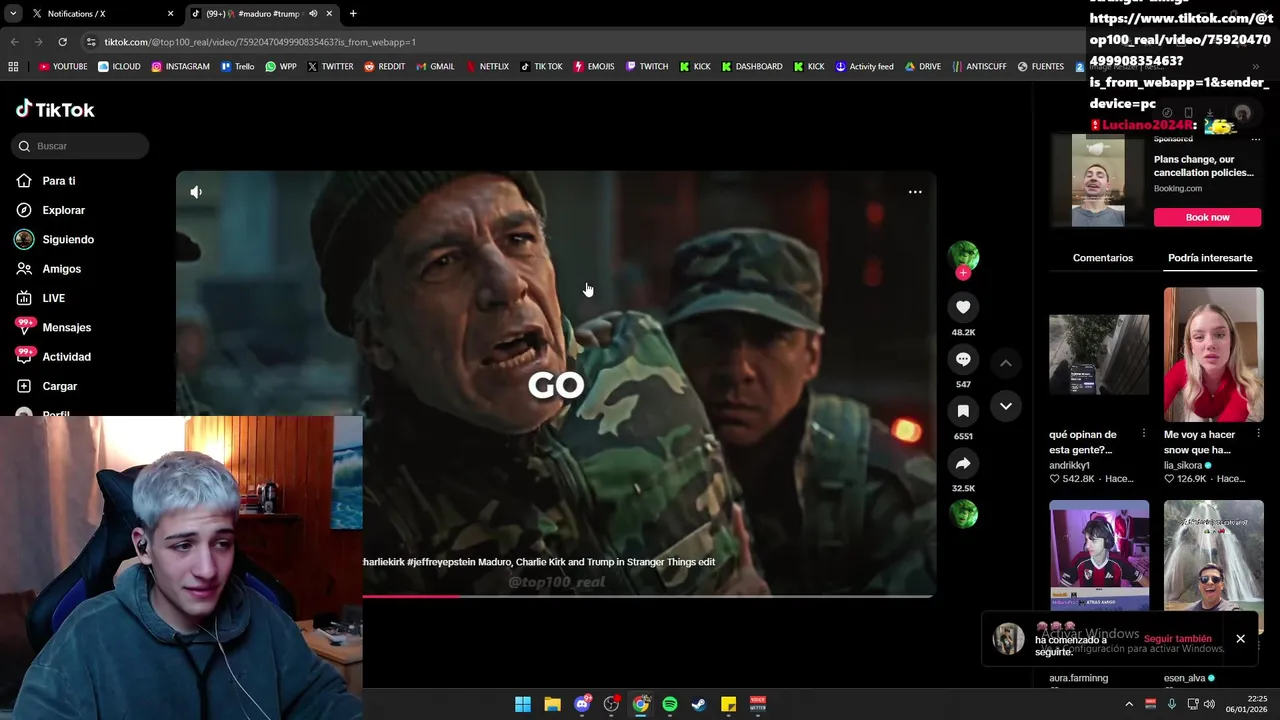This screenshot has width=1280, height=720.
Task: Open the lia_sikora profile link
Action: point(1183,465)
